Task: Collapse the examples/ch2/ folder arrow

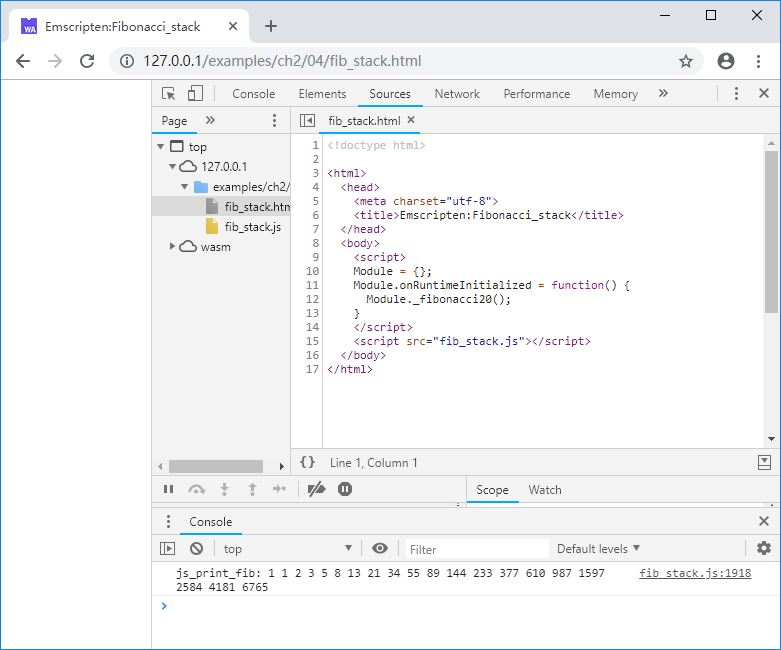Action: point(184,187)
